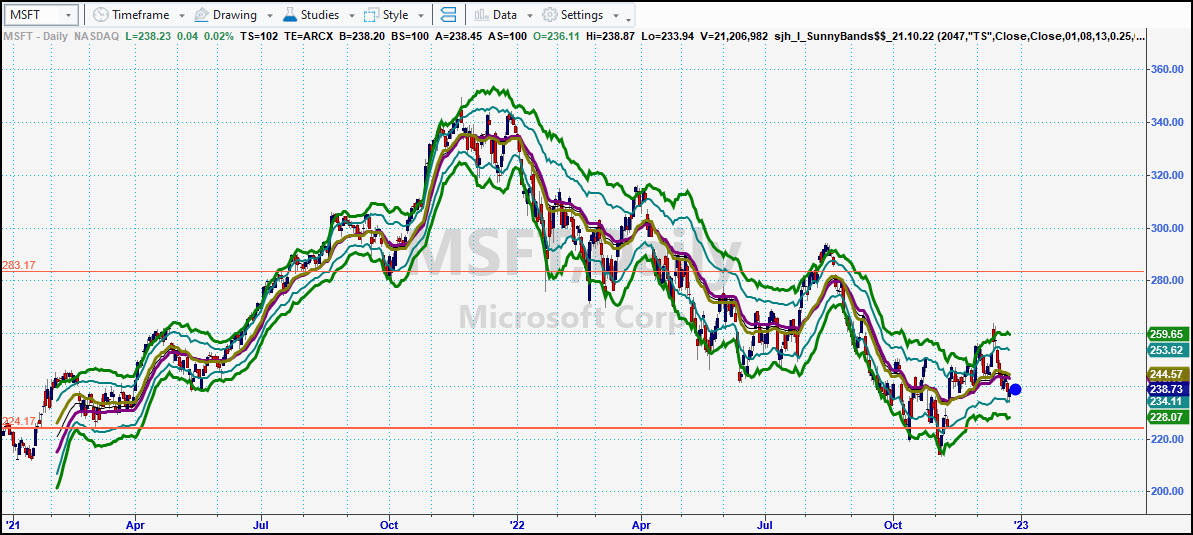Click the blue last-price dot marker

pyautogui.click(x=1015, y=390)
